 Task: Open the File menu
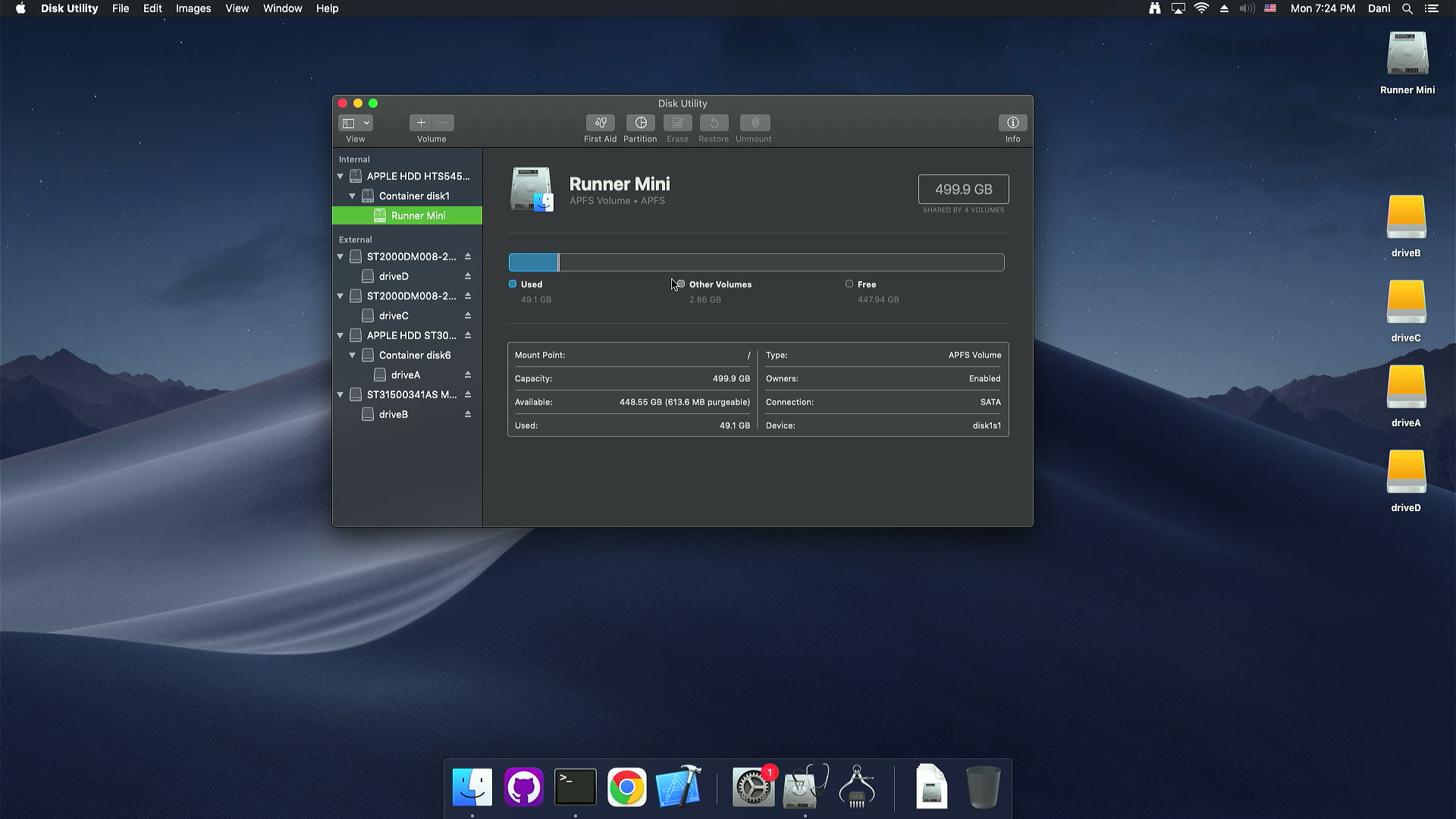(121, 8)
